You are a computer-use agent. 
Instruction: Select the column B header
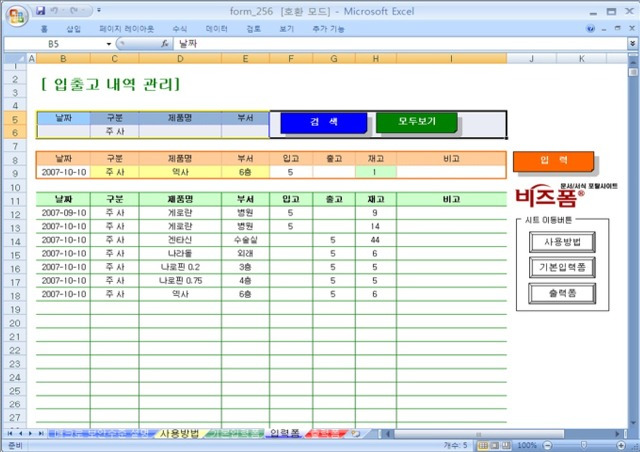click(63, 58)
